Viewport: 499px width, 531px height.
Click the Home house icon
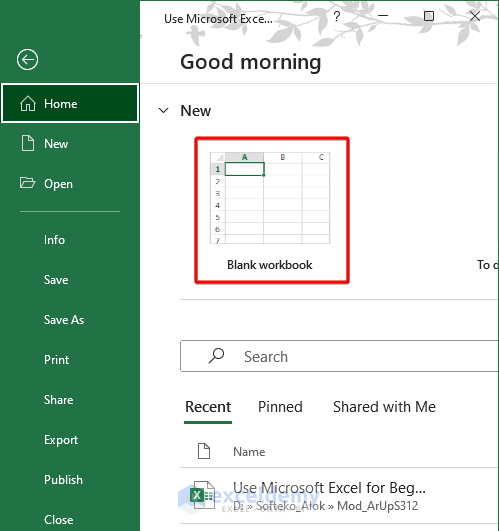point(28,103)
